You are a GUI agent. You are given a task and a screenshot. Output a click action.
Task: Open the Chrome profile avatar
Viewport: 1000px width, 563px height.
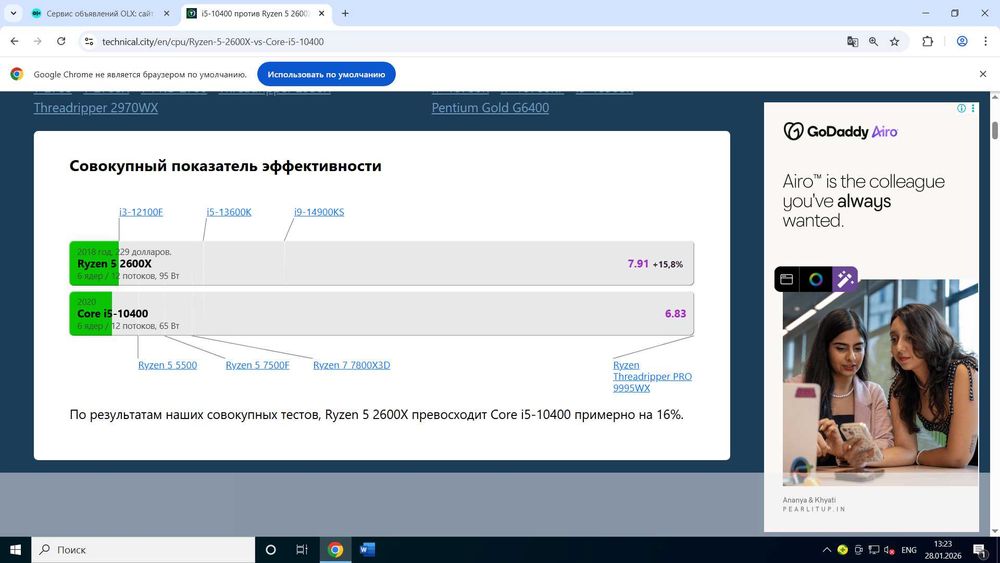[x=962, y=41]
